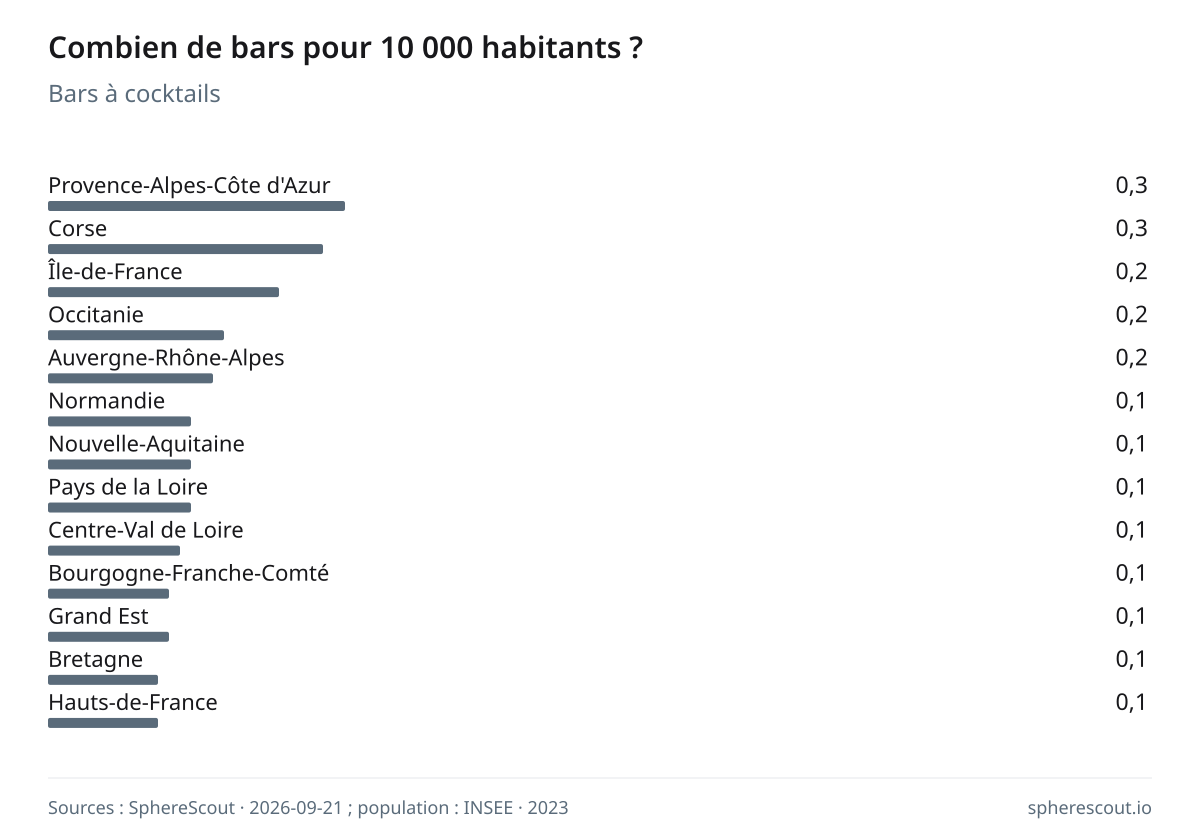Open the spherescout.io link
This screenshot has width=1200, height=840.
[x=1089, y=808]
